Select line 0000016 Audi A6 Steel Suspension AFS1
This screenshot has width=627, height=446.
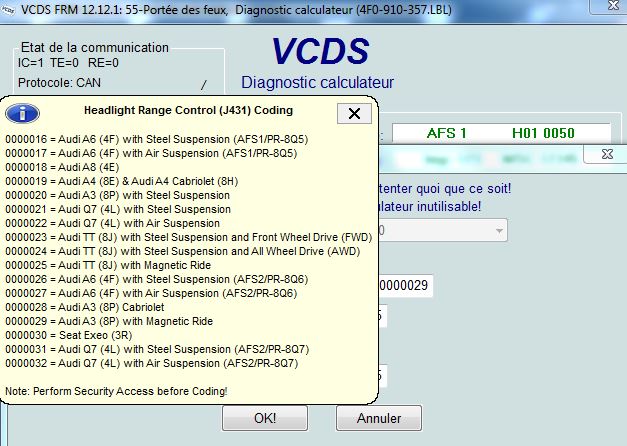(x=157, y=139)
